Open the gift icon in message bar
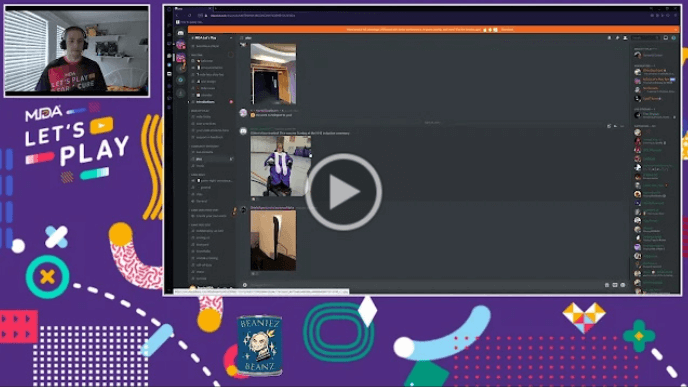This screenshot has height=387, width=688. (x=607, y=285)
